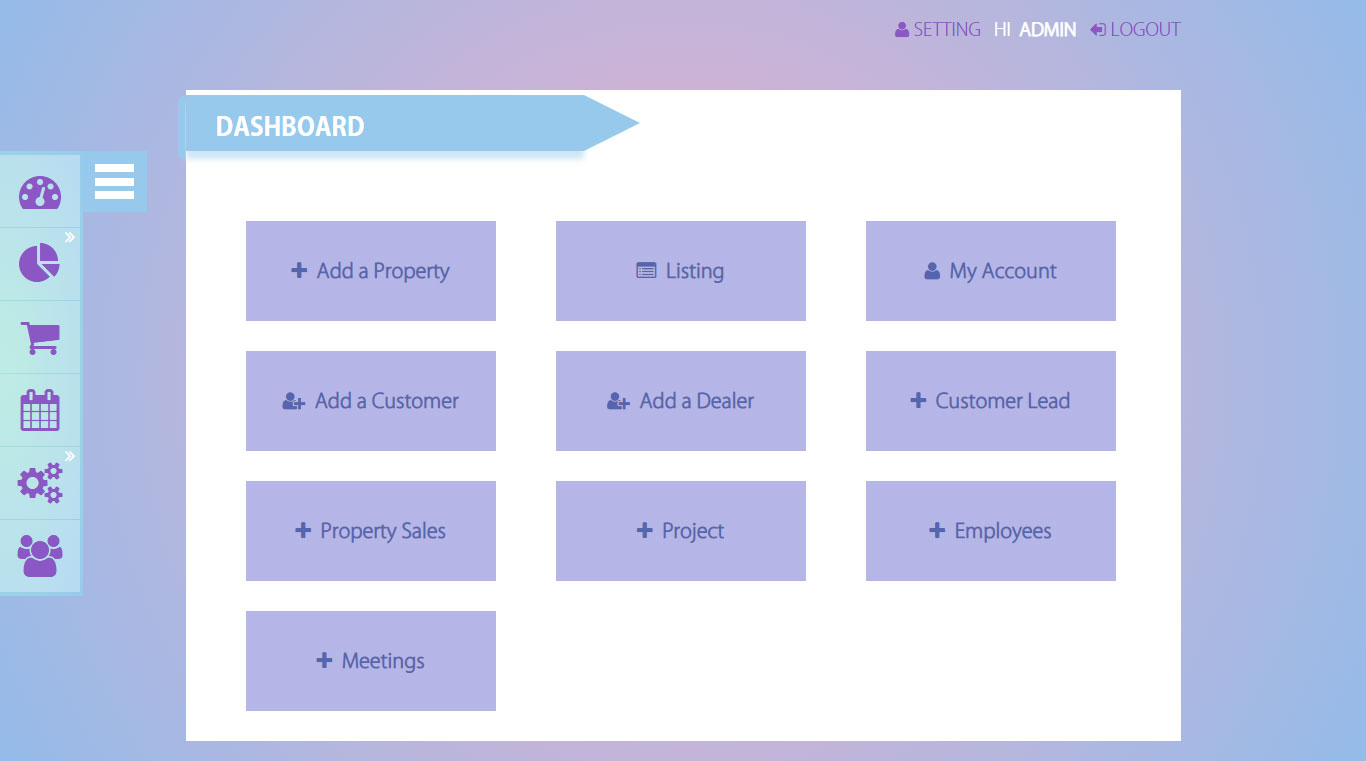Viewport: 1366px width, 761px height.
Task: Open the dashboard gauge icon in sidebar
Action: 40,192
